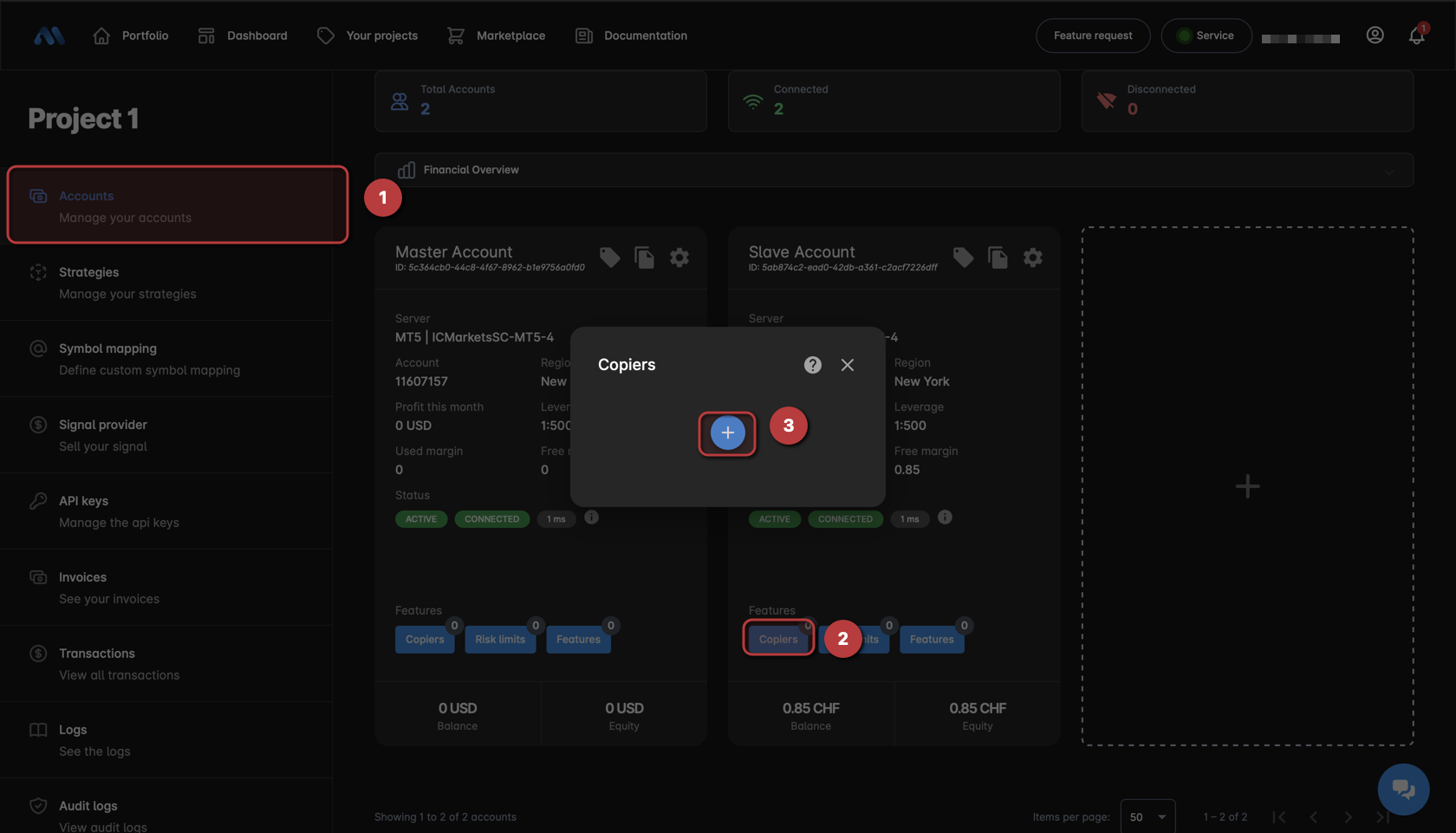The width and height of the screenshot is (1456, 833).
Task: Expand the Financial Overview panel
Action: (x=1388, y=171)
